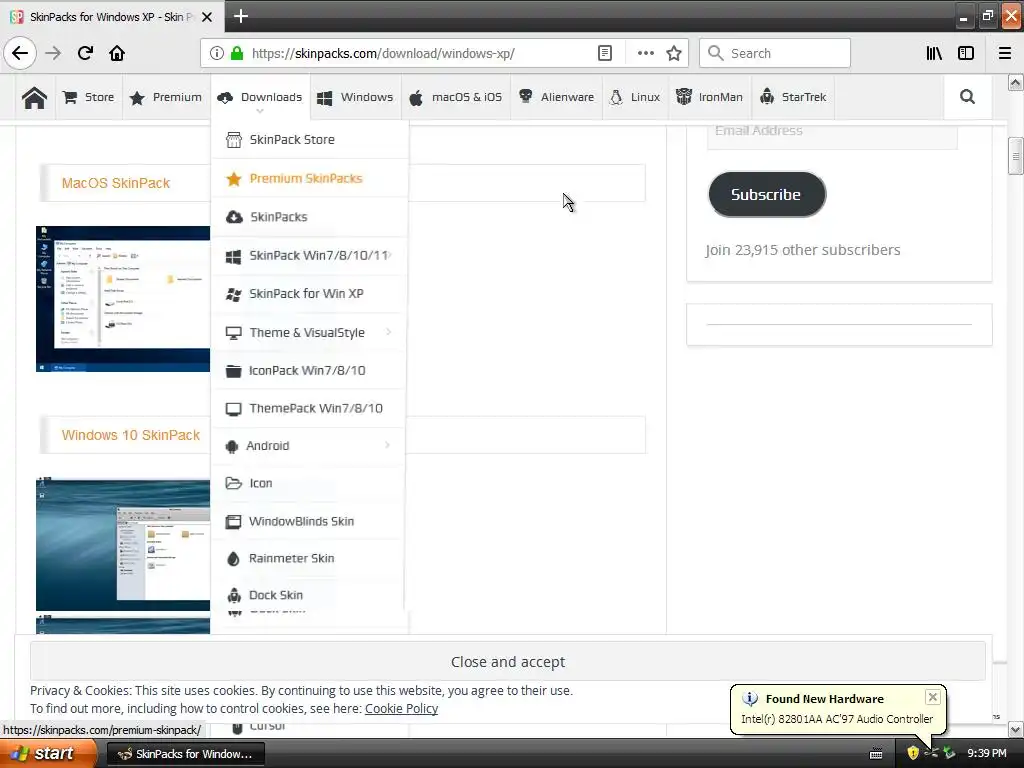Choose SkinPack Store in Downloads dropdown
Viewport: 1024px width, 768px height.
click(x=310, y=140)
